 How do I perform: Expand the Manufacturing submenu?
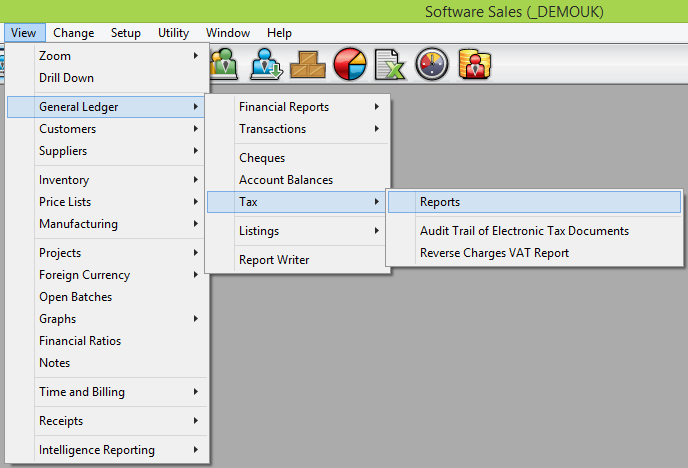click(106, 224)
